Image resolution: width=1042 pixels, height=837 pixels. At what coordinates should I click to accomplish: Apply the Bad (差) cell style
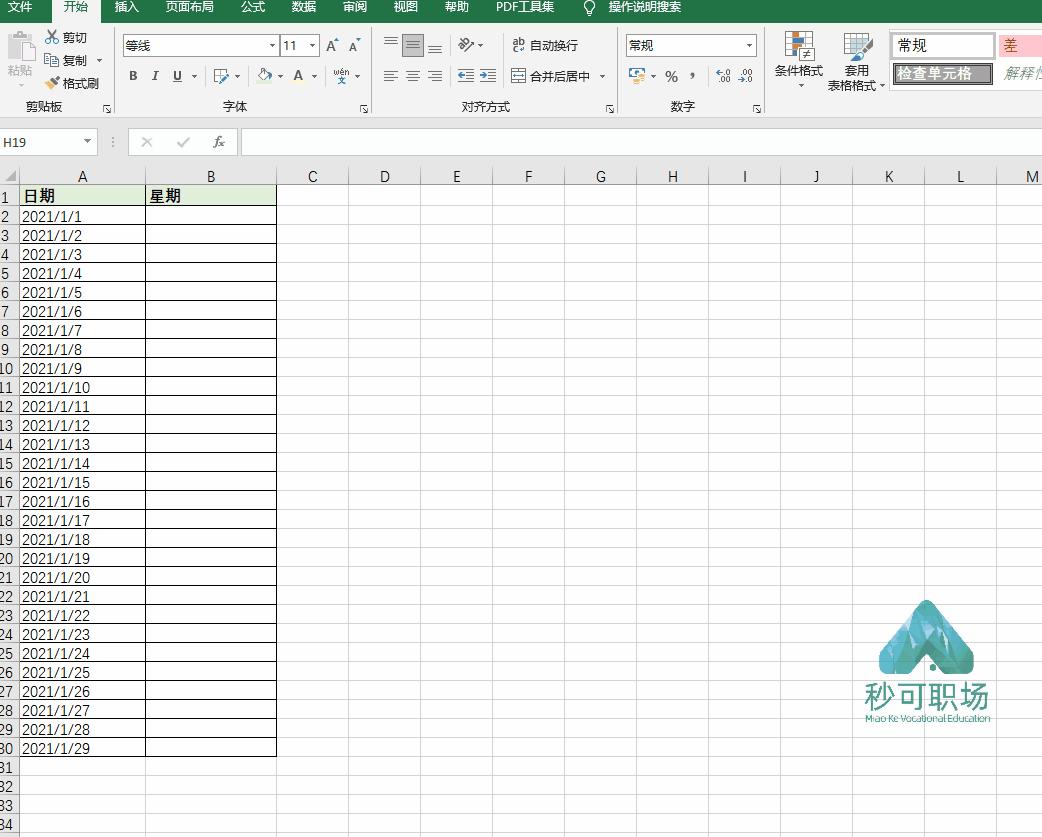(x=1019, y=46)
